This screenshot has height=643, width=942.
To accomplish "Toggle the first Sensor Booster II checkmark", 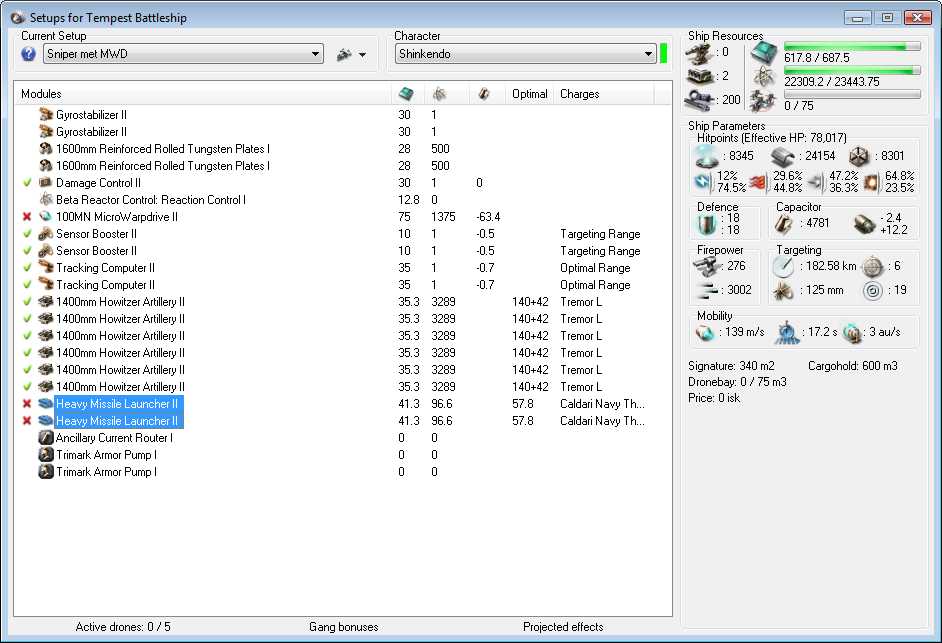I will coord(27,234).
